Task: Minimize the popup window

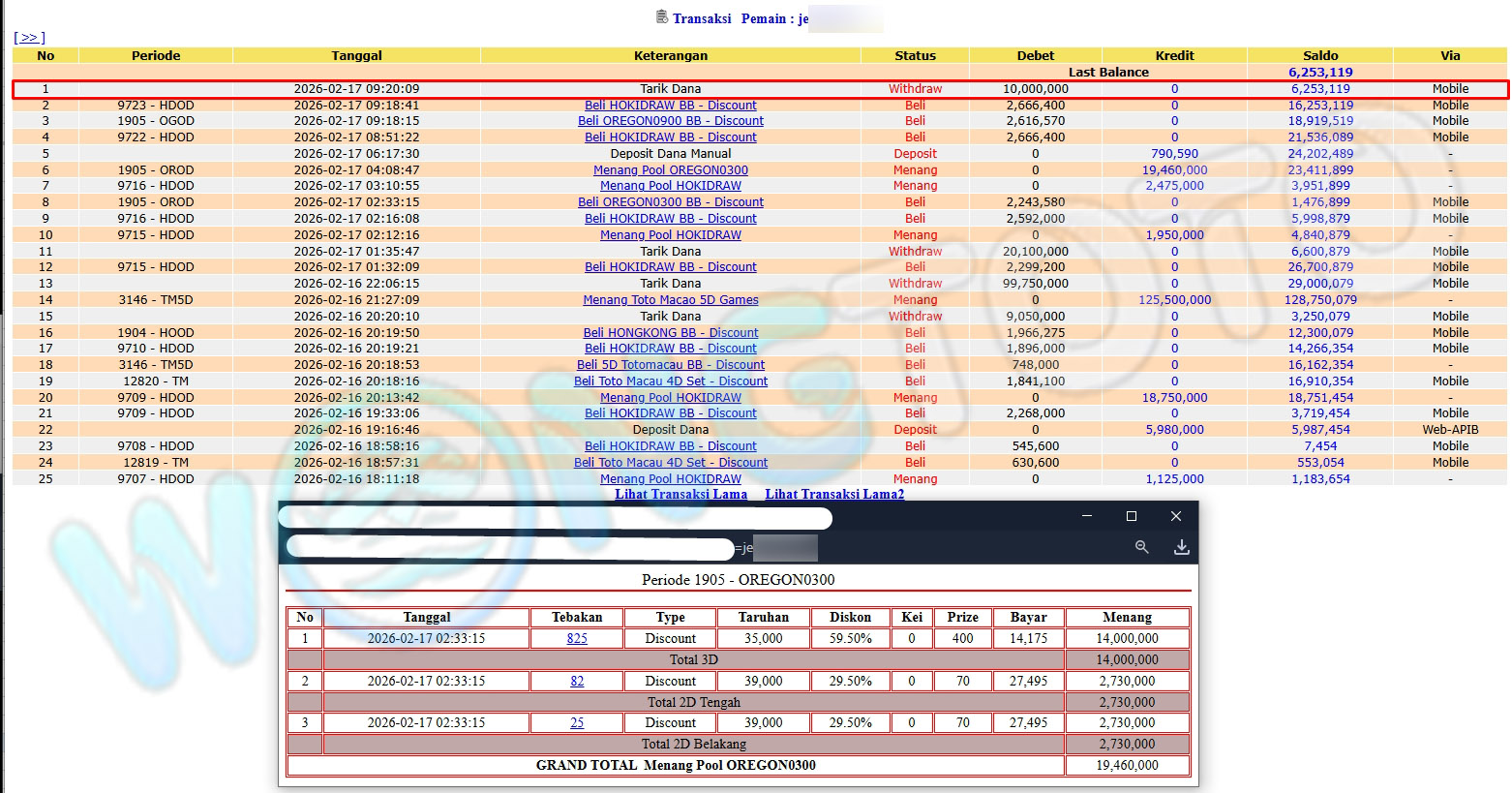Action: (1086, 516)
